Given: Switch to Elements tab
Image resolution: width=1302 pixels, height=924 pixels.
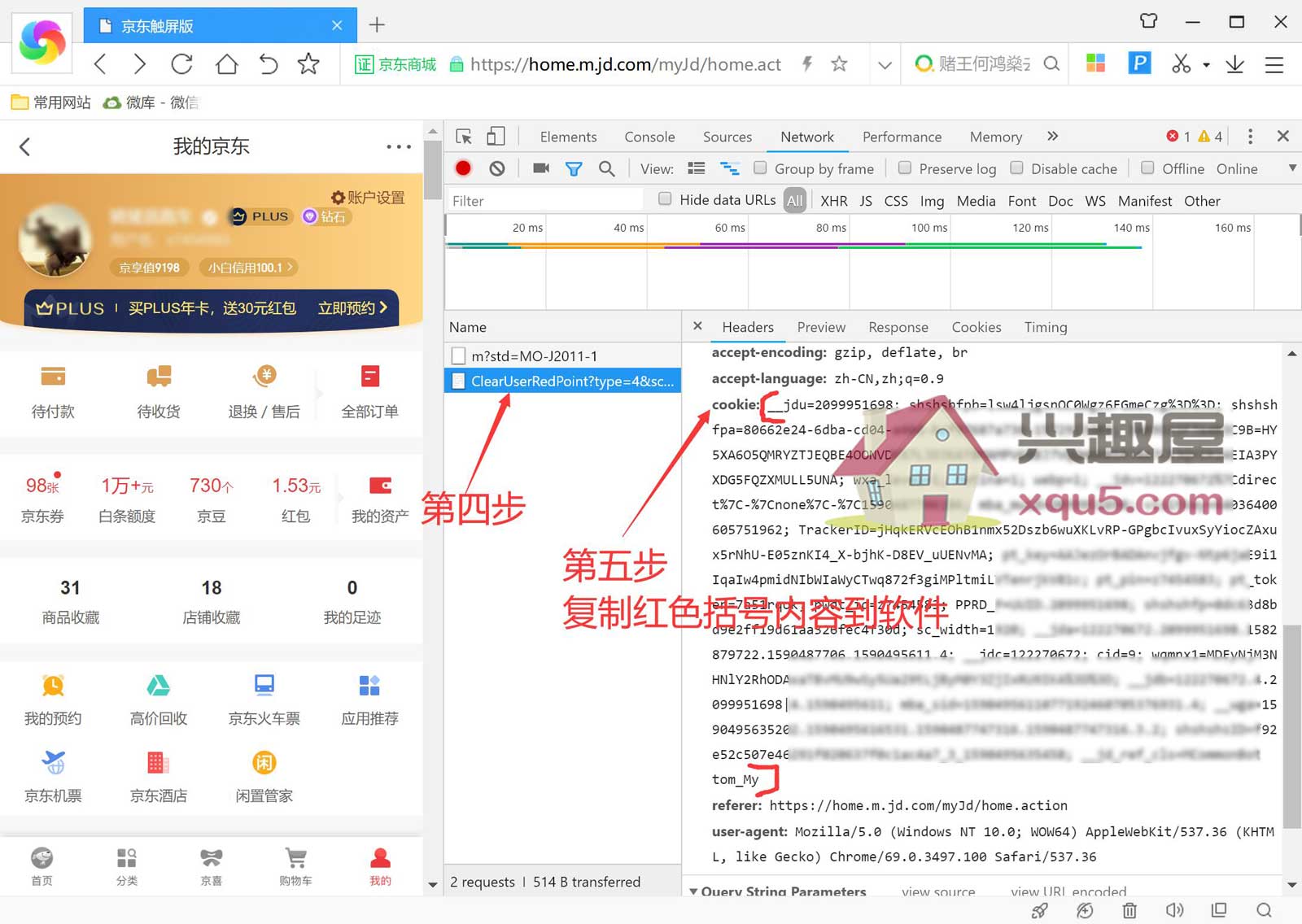Looking at the screenshot, I should click(568, 137).
